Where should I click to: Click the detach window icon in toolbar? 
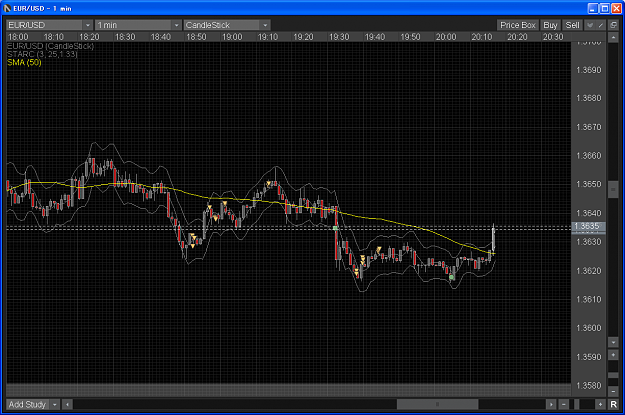tap(613, 25)
